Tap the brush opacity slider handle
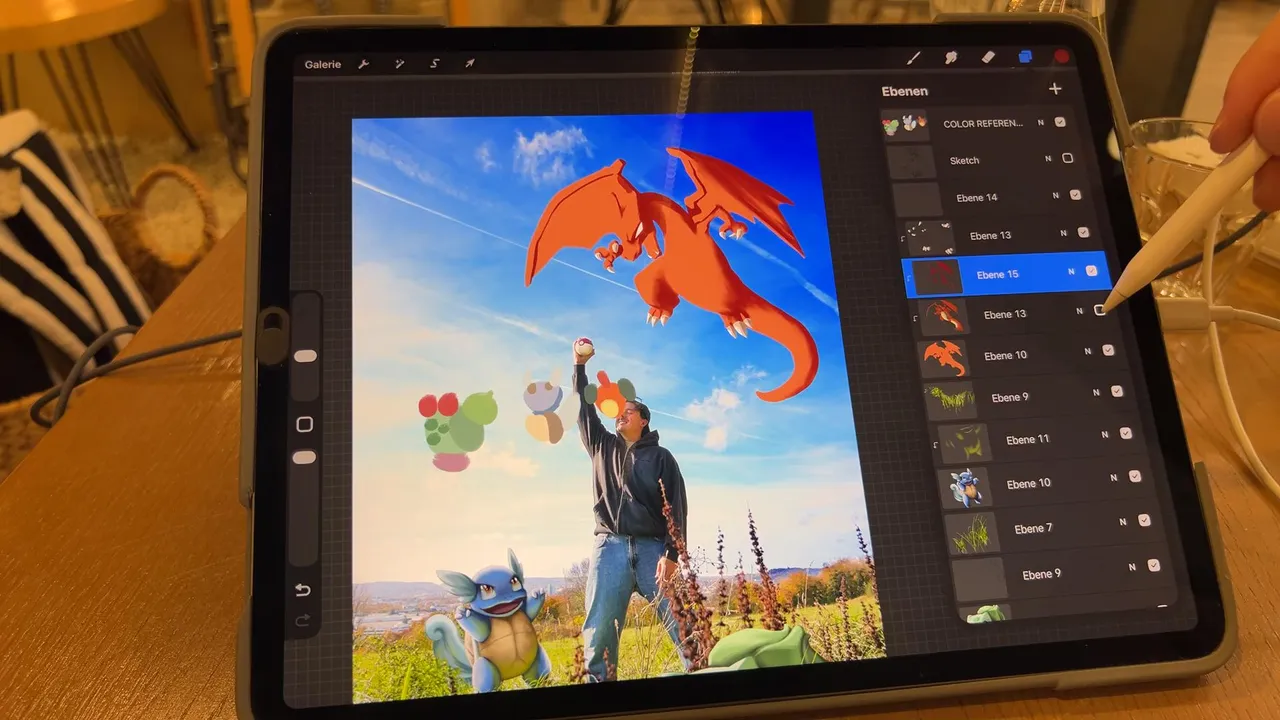The height and width of the screenshot is (720, 1280). click(x=305, y=457)
